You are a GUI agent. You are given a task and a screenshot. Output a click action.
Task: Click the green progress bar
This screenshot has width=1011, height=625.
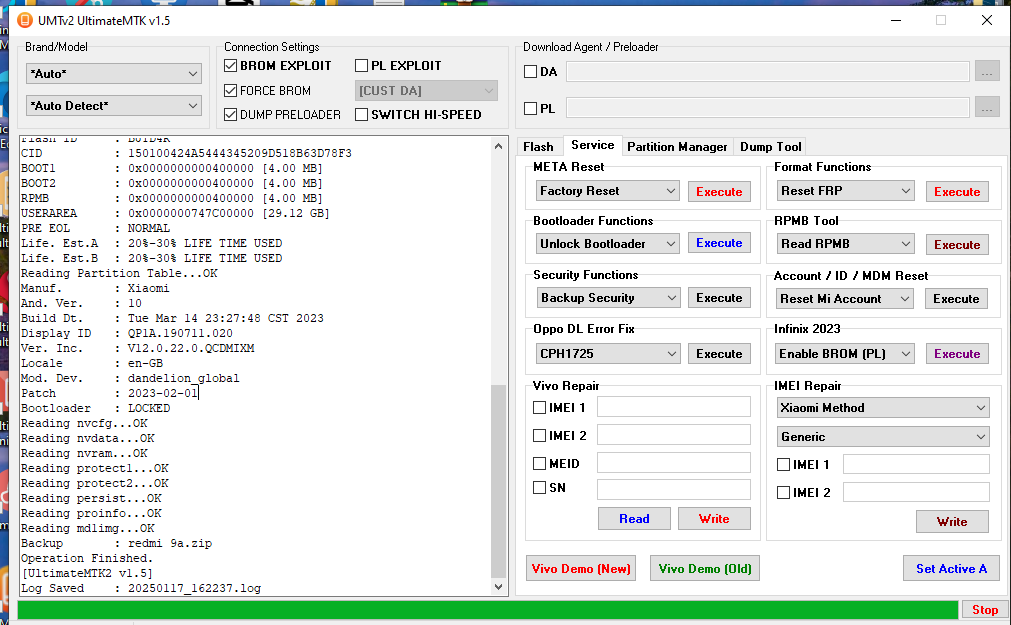(488, 610)
